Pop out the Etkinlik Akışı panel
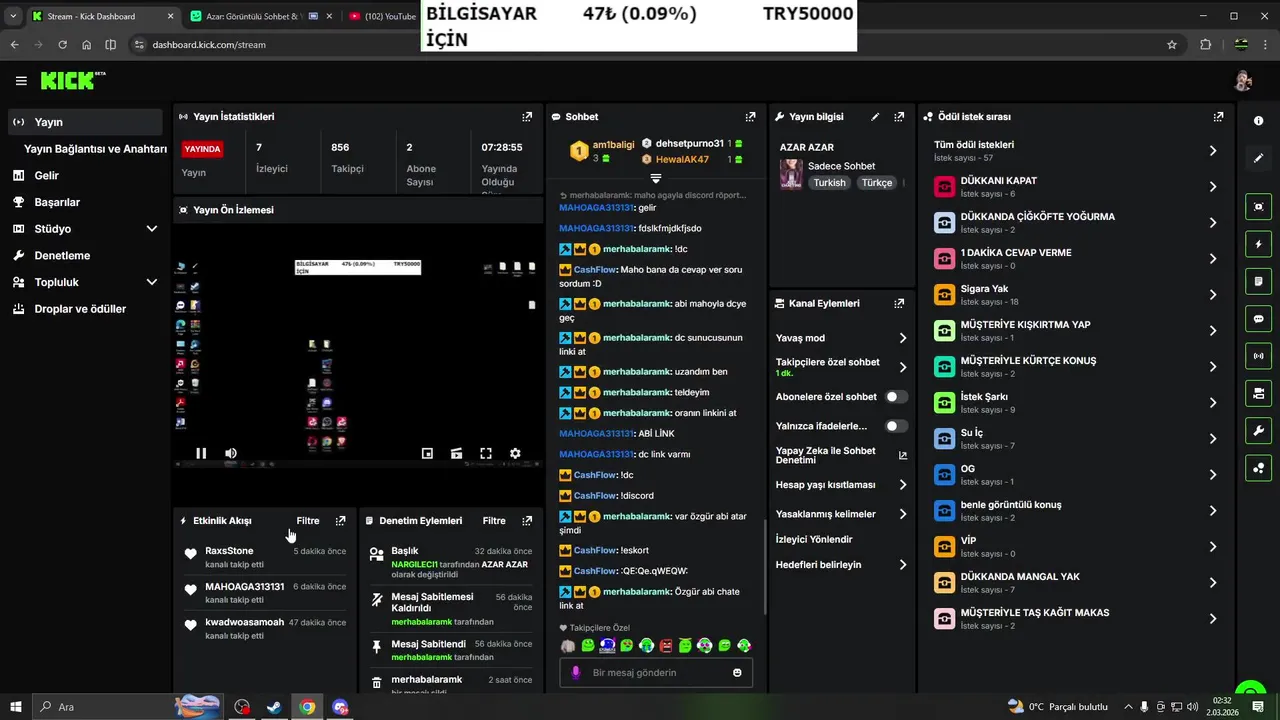This screenshot has width=1280, height=720. [x=341, y=521]
